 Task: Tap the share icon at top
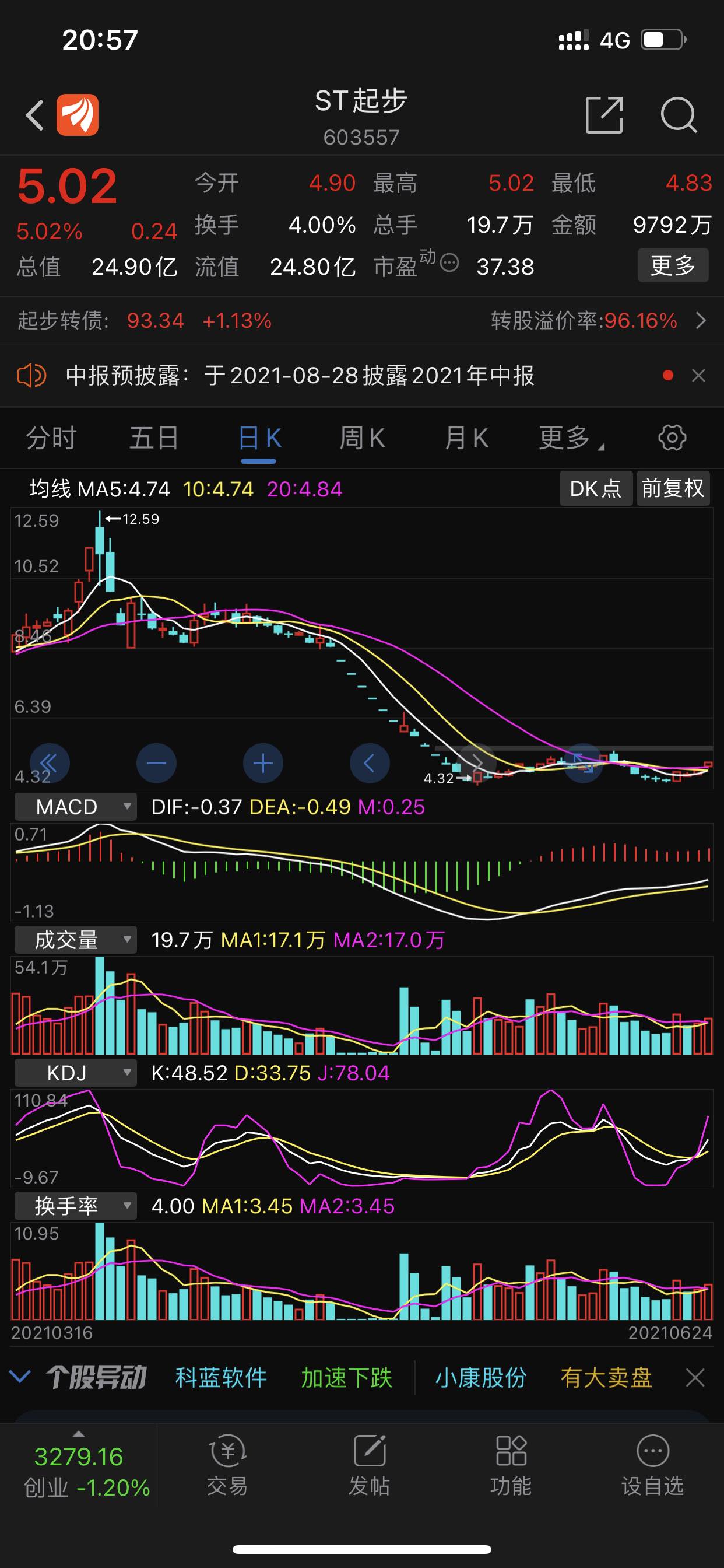(x=604, y=114)
